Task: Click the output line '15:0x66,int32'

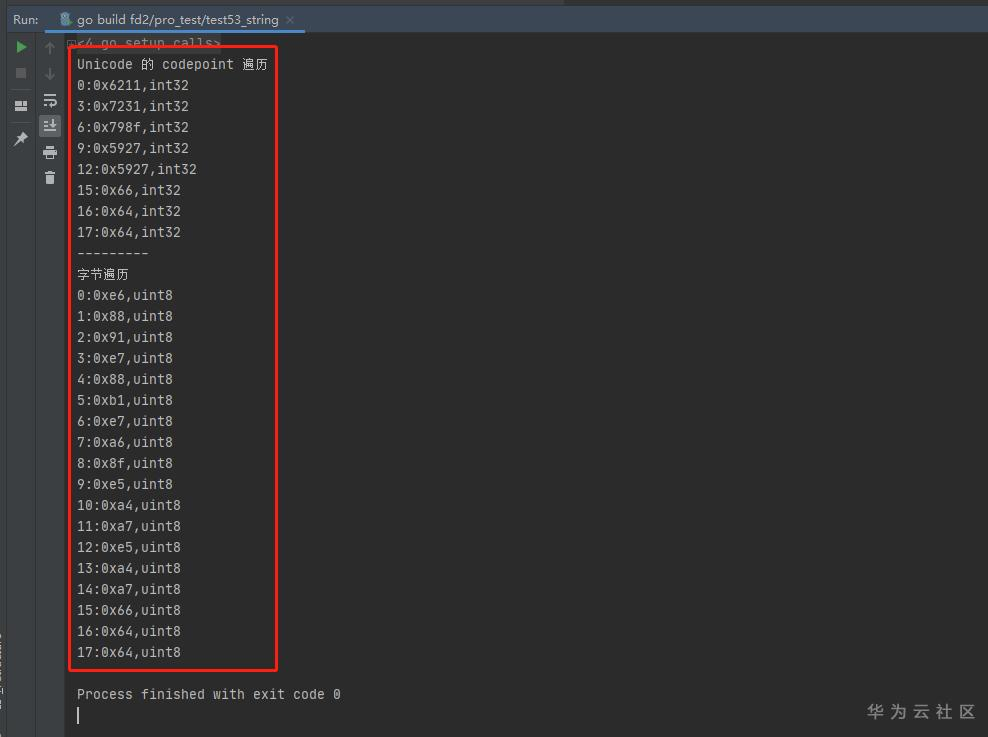Action: [x=129, y=190]
